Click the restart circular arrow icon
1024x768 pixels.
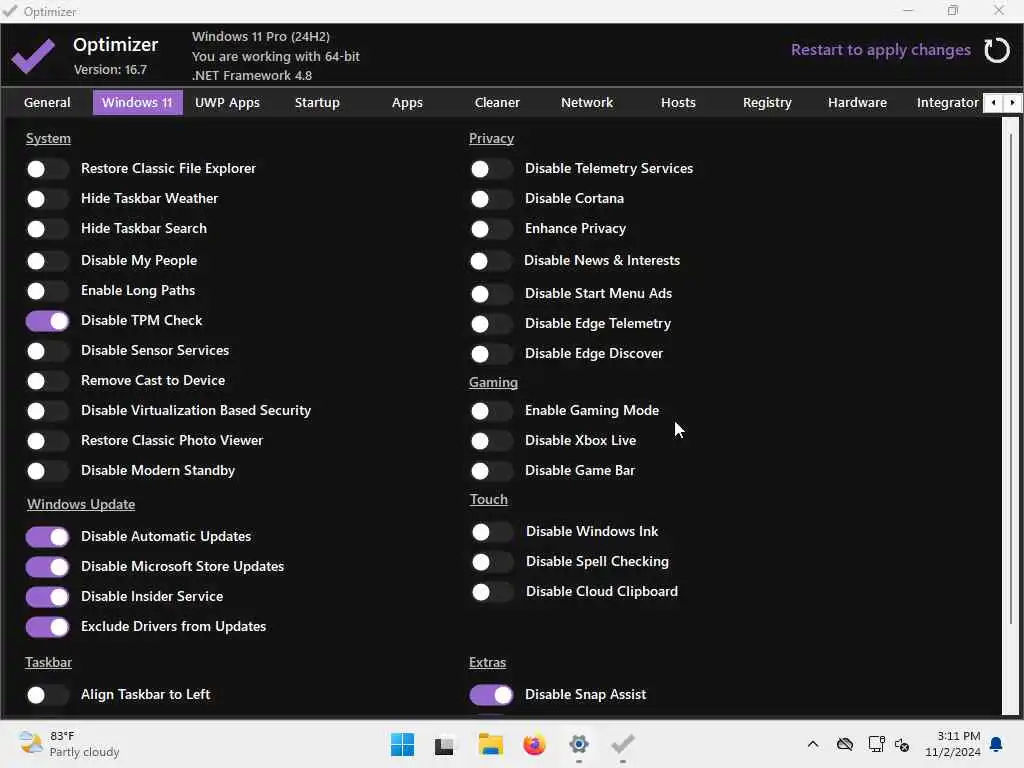[997, 50]
